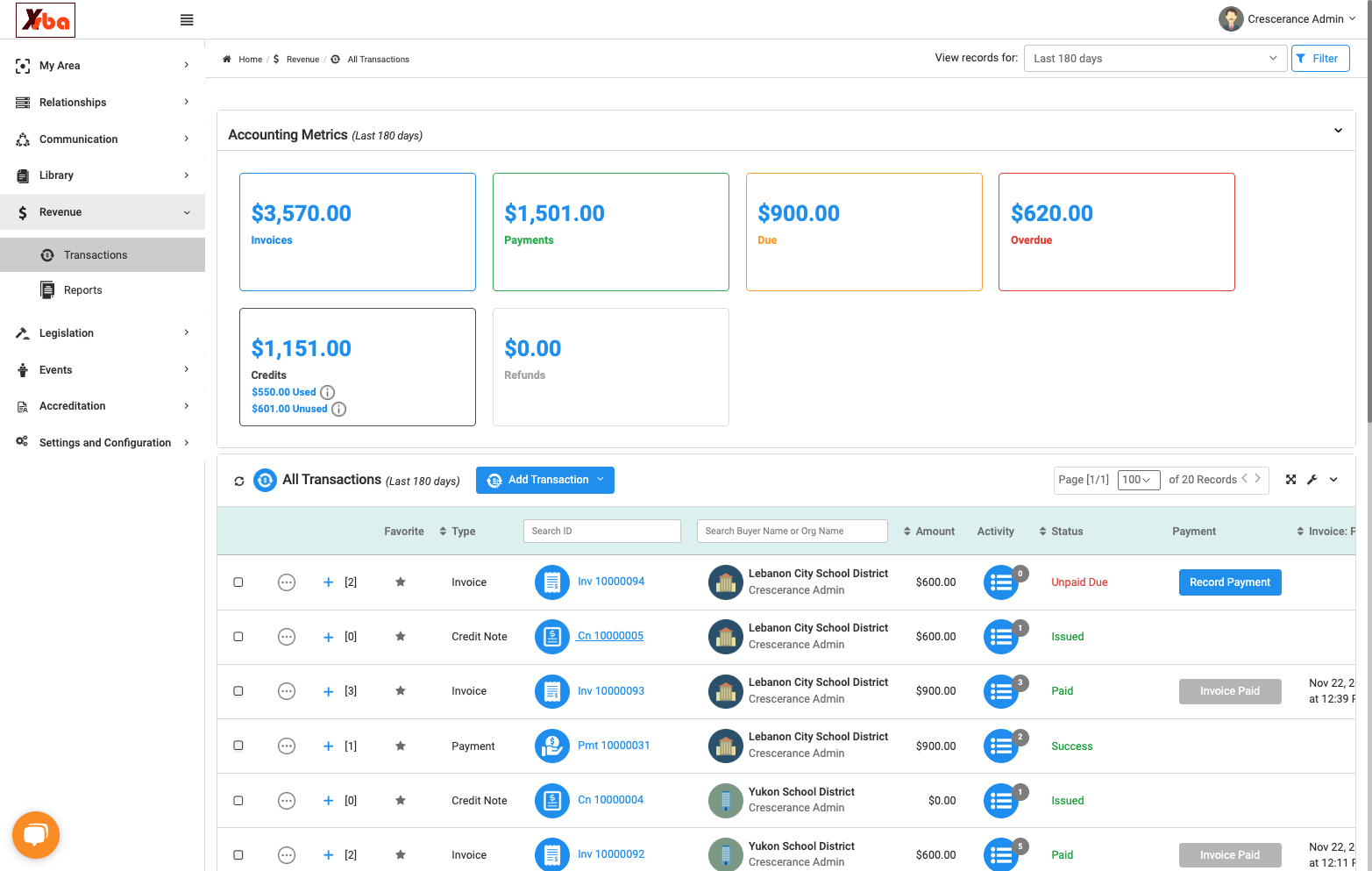Open the Inv 10000092 invoice link
The width and height of the screenshot is (1372, 871).
tap(611, 854)
